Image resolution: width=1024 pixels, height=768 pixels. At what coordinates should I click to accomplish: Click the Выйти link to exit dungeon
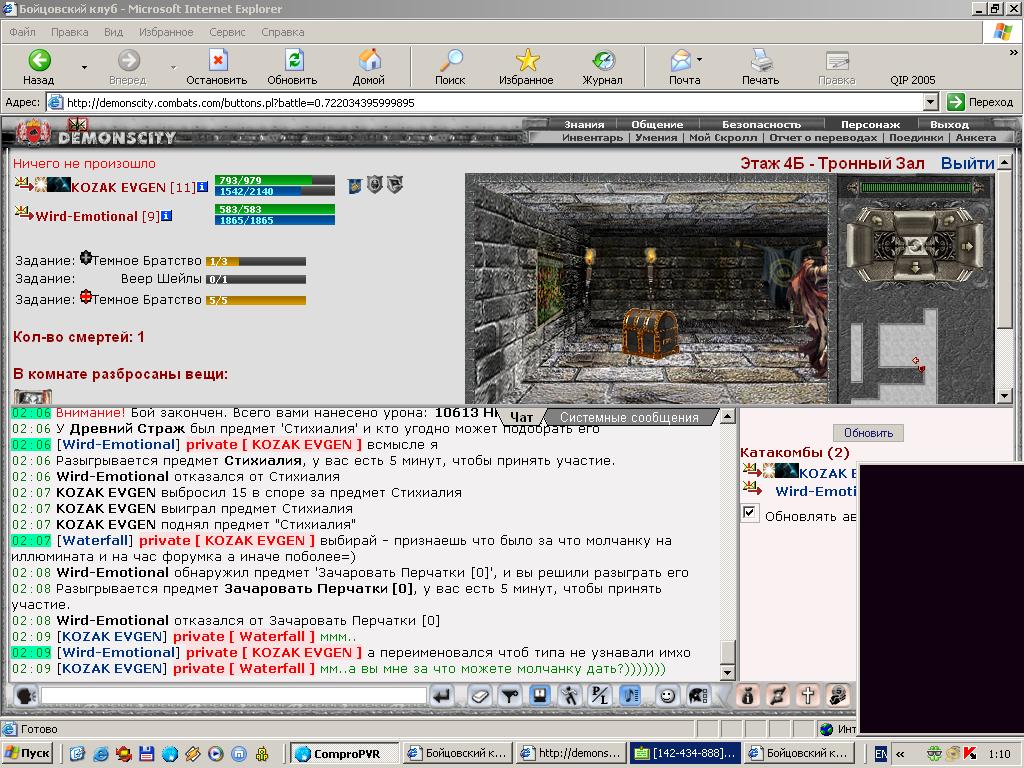click(x=967, y=163)
